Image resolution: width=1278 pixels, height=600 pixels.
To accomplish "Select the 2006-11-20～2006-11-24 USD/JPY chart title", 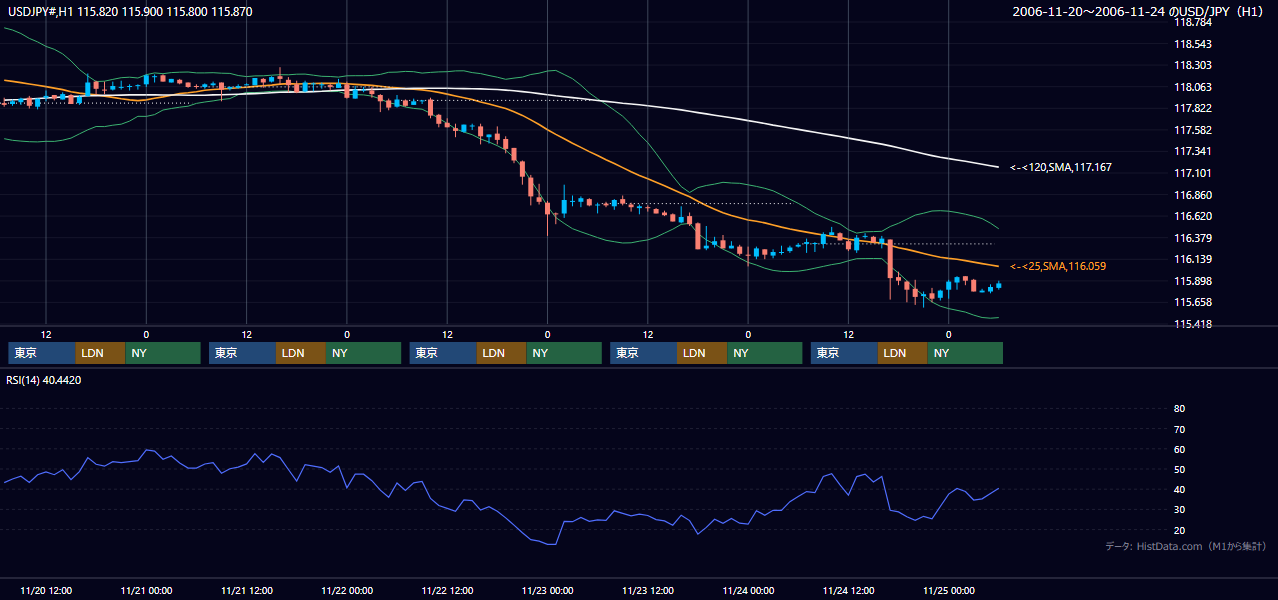I will tap(1138, 11).
